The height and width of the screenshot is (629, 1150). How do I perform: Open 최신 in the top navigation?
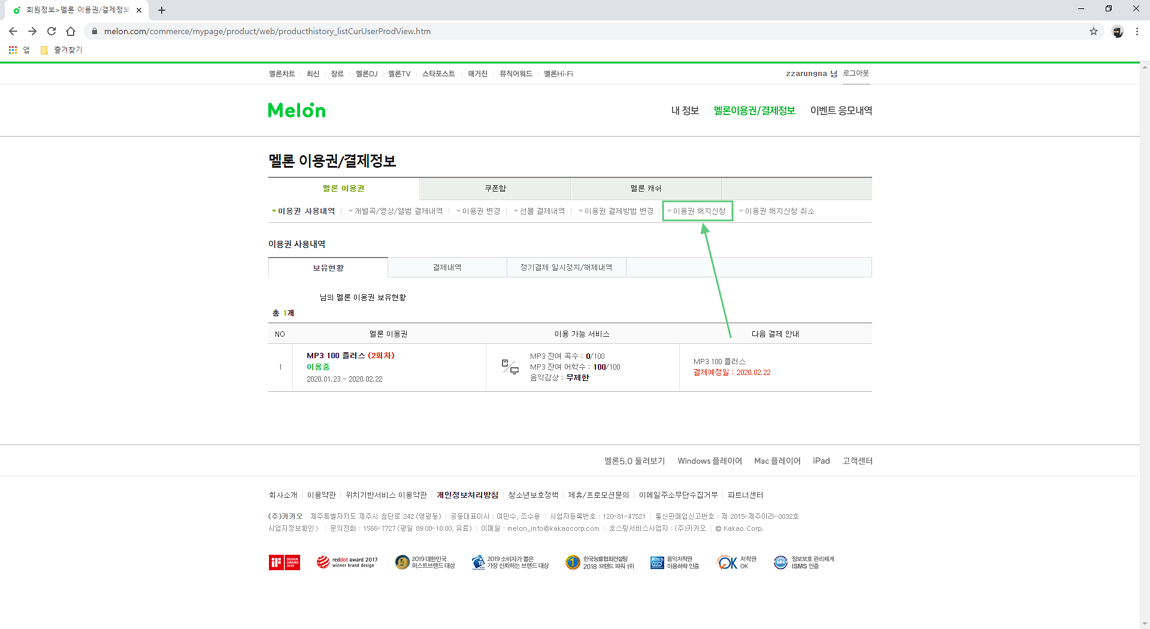click(313, 74)
